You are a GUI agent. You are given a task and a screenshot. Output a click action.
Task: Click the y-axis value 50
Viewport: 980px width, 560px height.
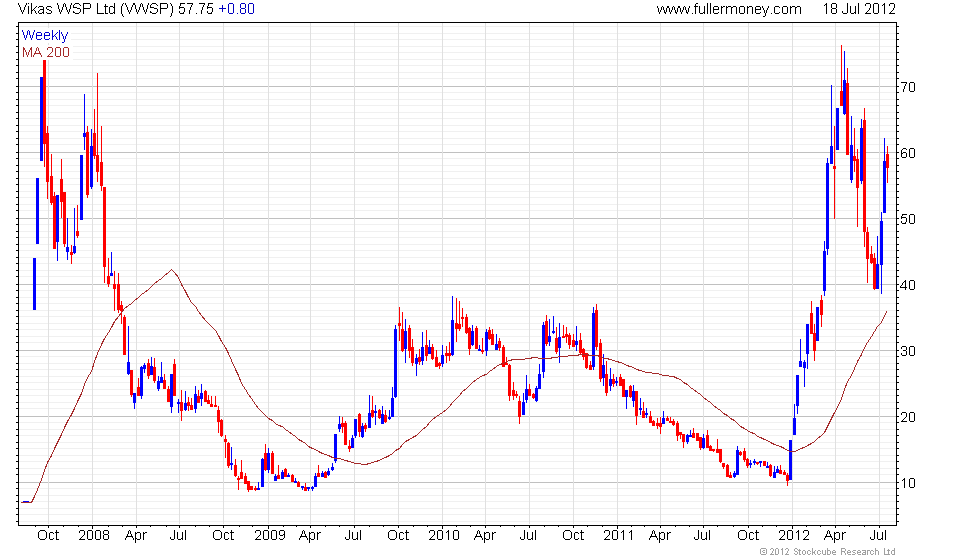click(x=908, y=219)
